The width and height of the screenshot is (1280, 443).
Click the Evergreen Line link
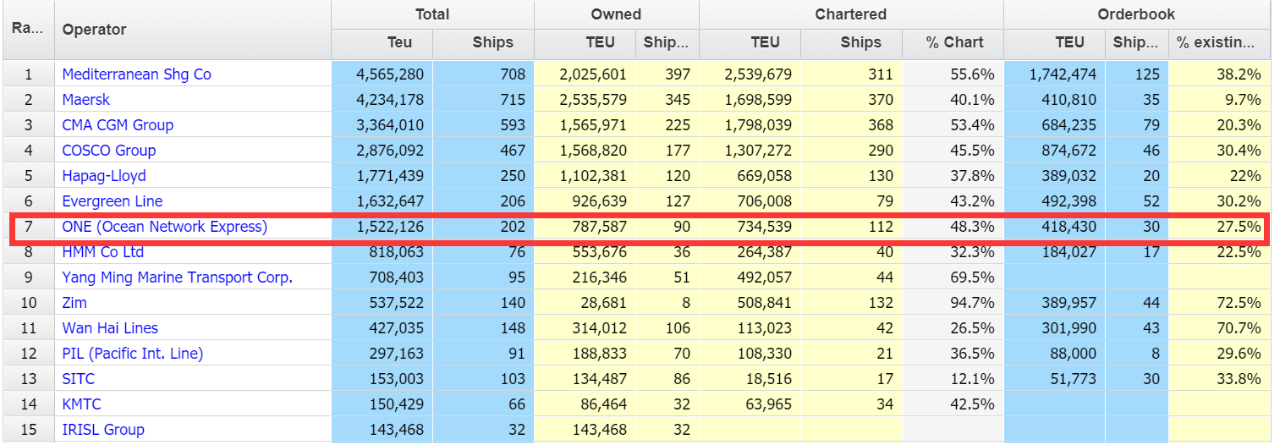click(x=112, y=201)
